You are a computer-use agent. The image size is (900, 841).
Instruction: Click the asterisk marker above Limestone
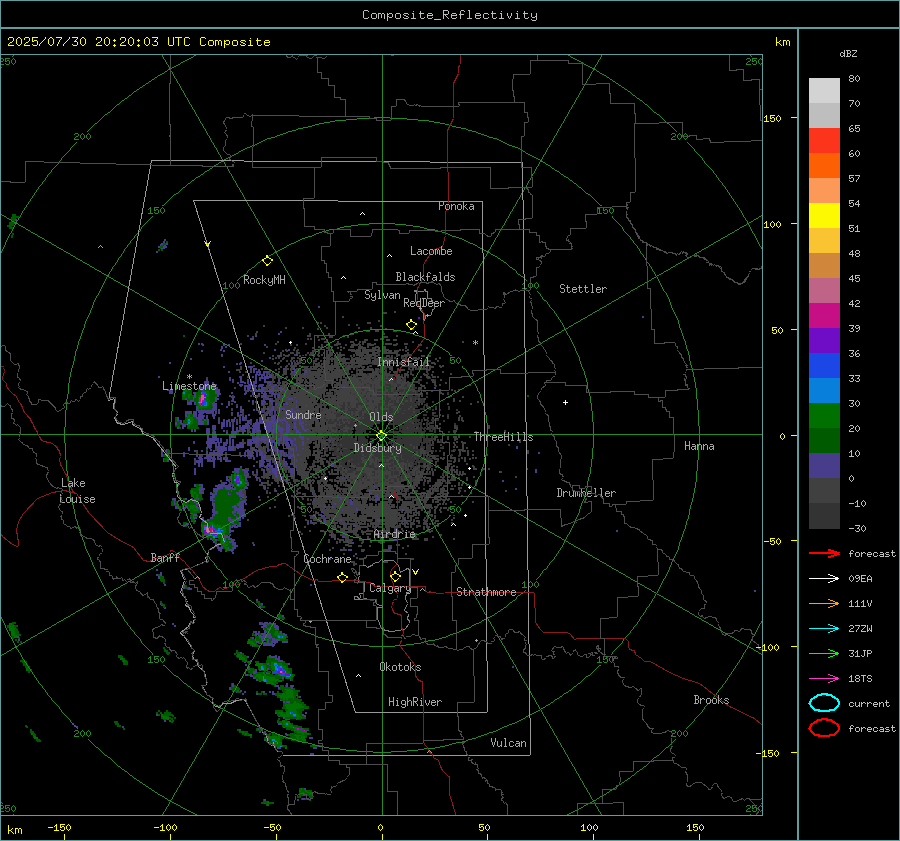click(189, 377)
